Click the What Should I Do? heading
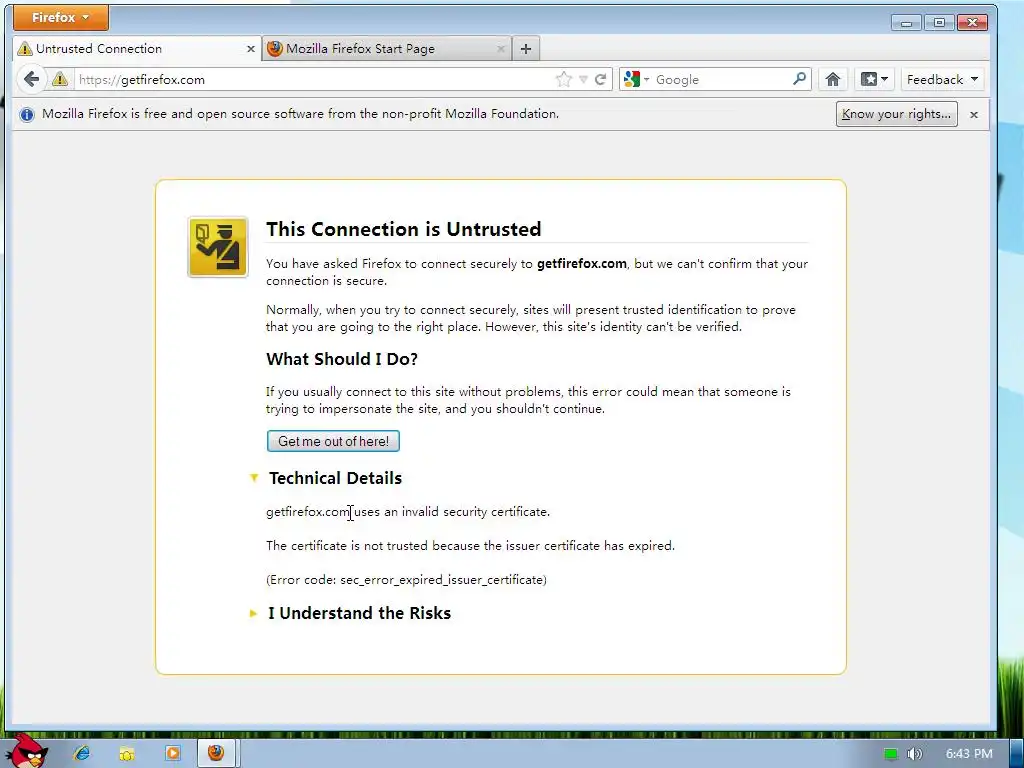 342,359
